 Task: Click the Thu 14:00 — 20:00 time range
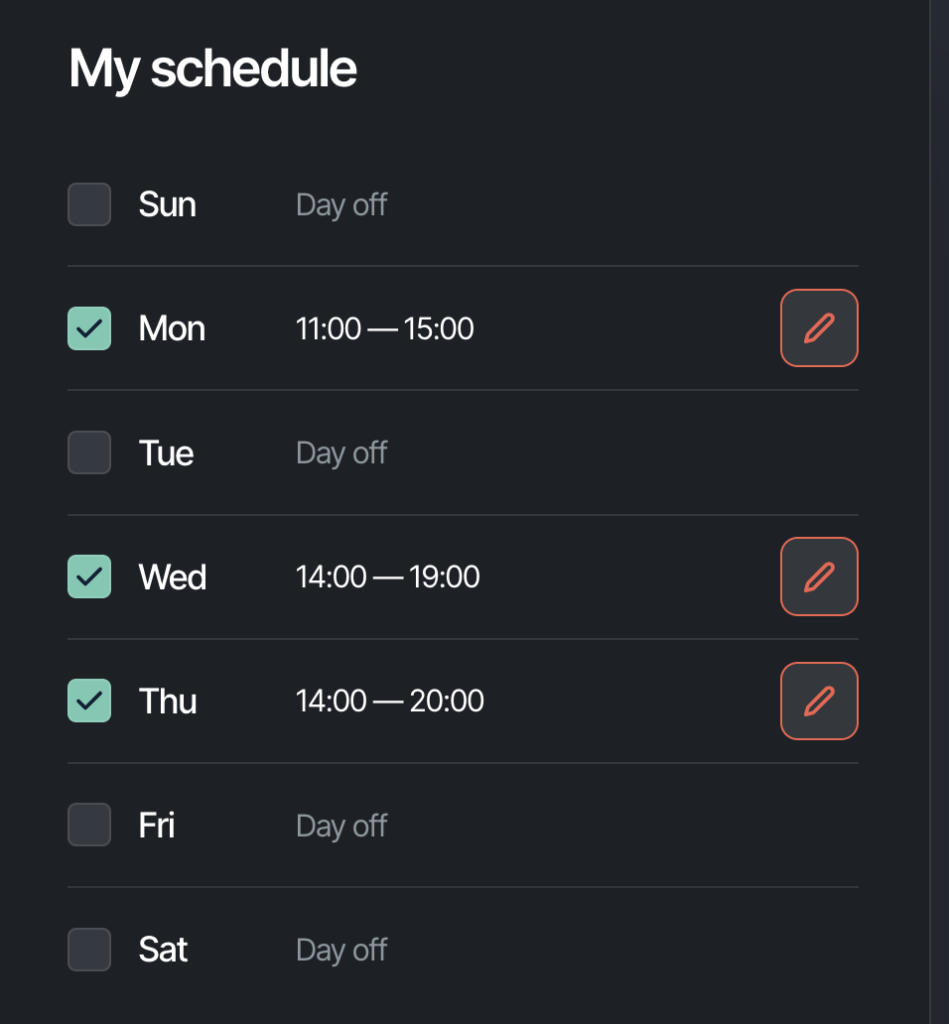click(390, 701)
